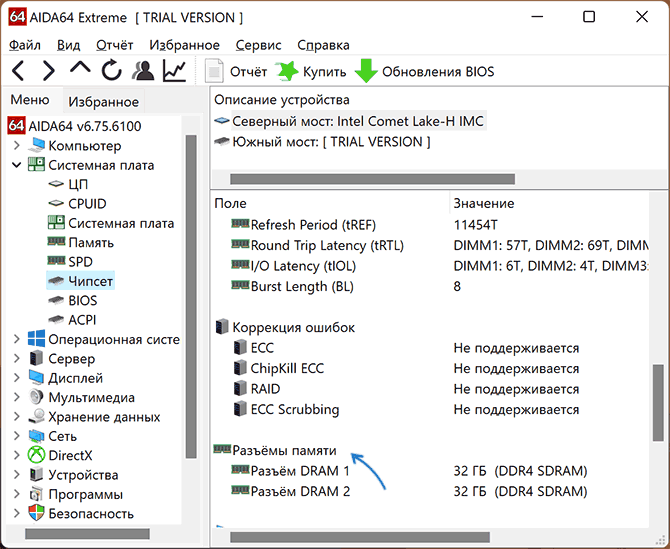This screenshot has width=670, height=549.
Task: Open Обновления BIOS updates
Action: pos(425,72)
